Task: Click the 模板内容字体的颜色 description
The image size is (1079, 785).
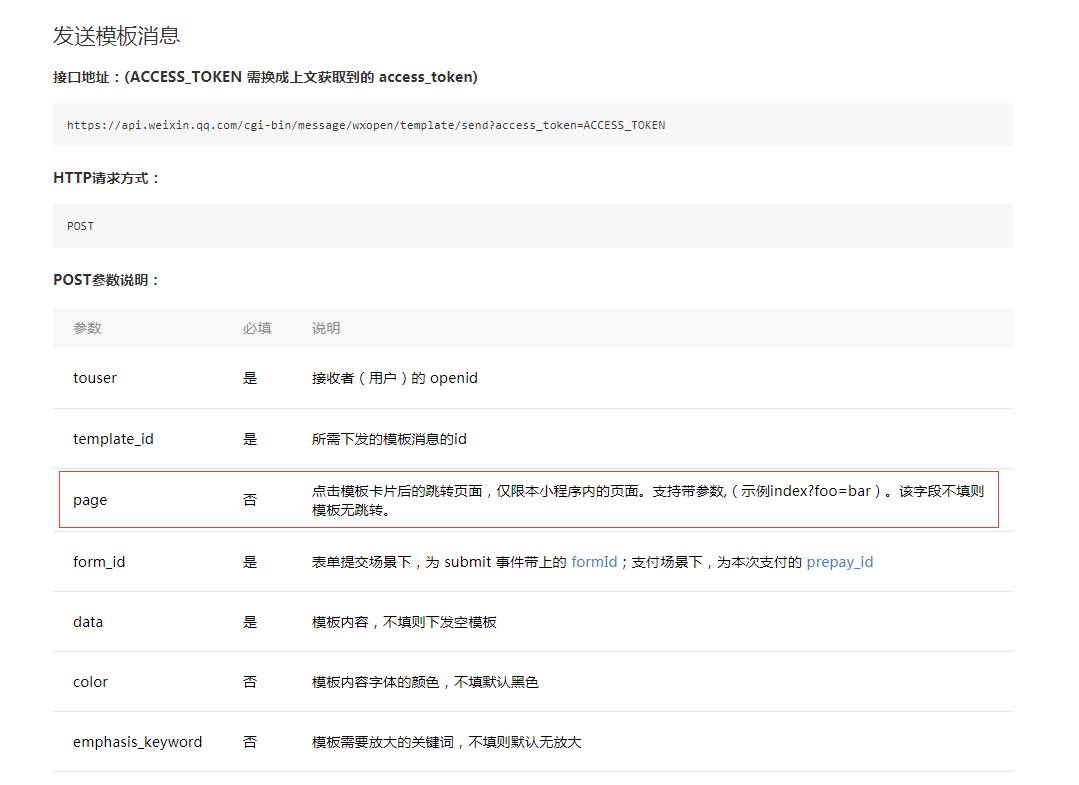Action: pyautogui.click(x=425, y=682)
